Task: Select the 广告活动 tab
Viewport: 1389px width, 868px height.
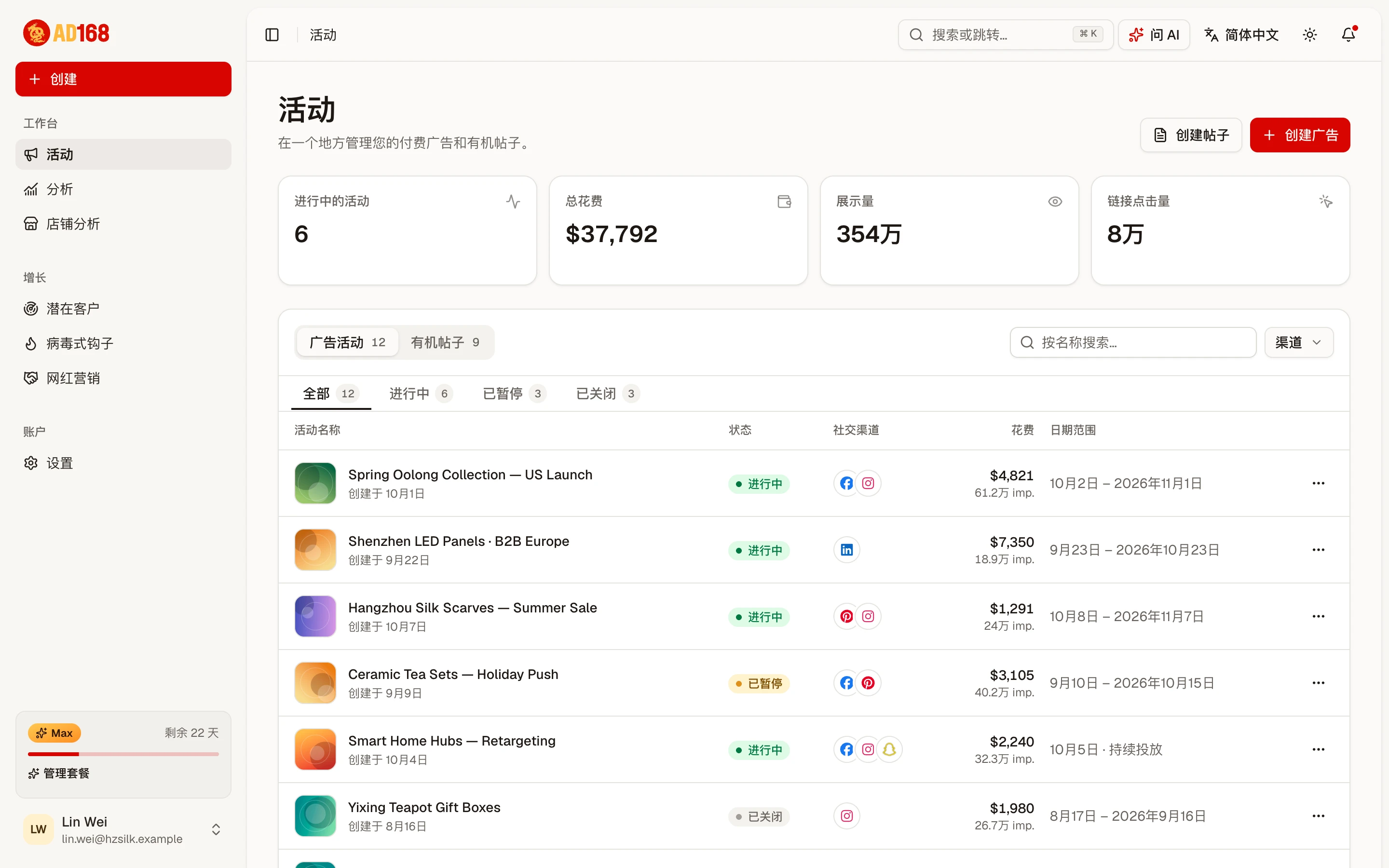Action: 347,343
